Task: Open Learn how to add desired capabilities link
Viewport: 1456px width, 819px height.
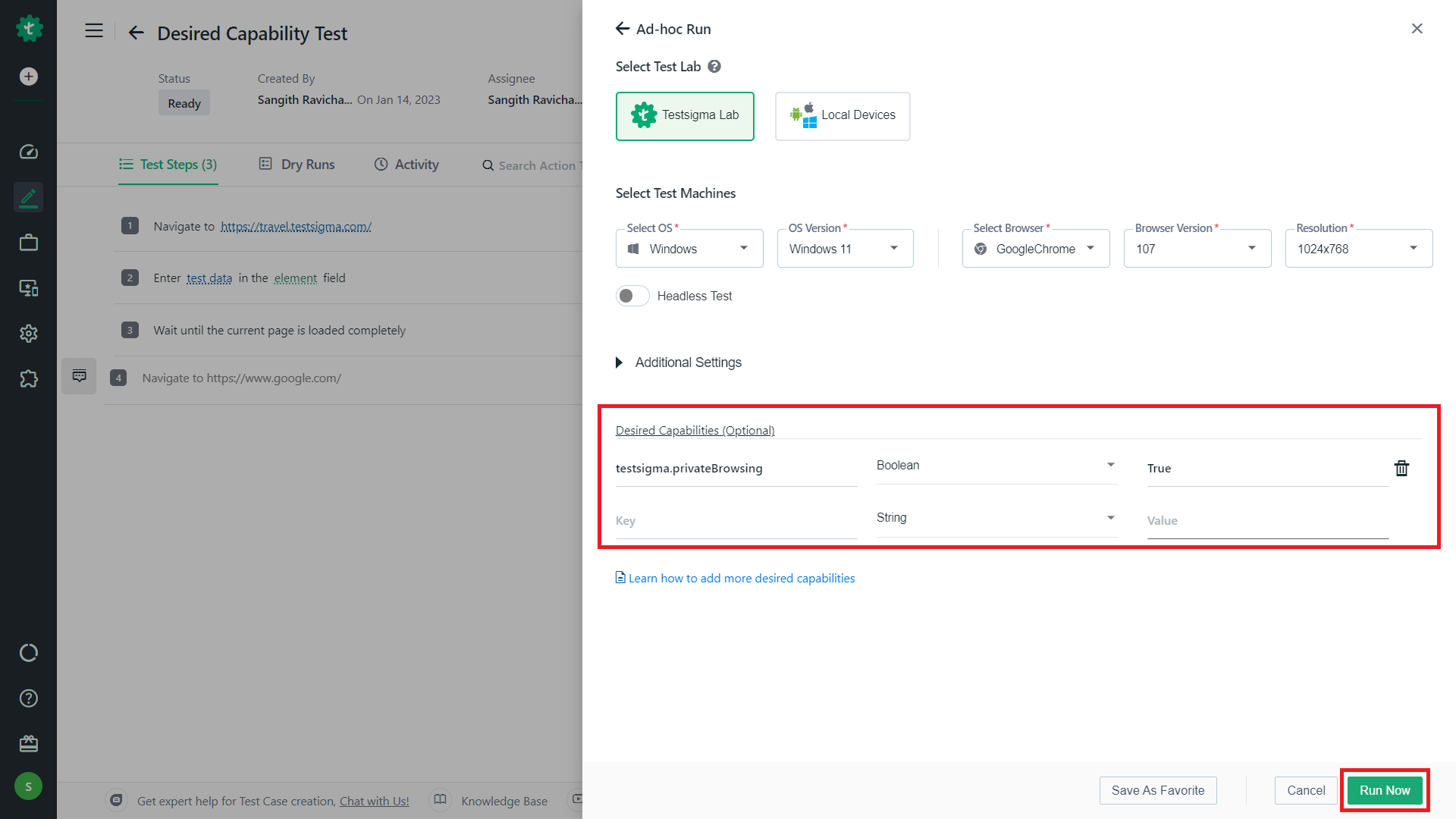Action: coord(735,578)
